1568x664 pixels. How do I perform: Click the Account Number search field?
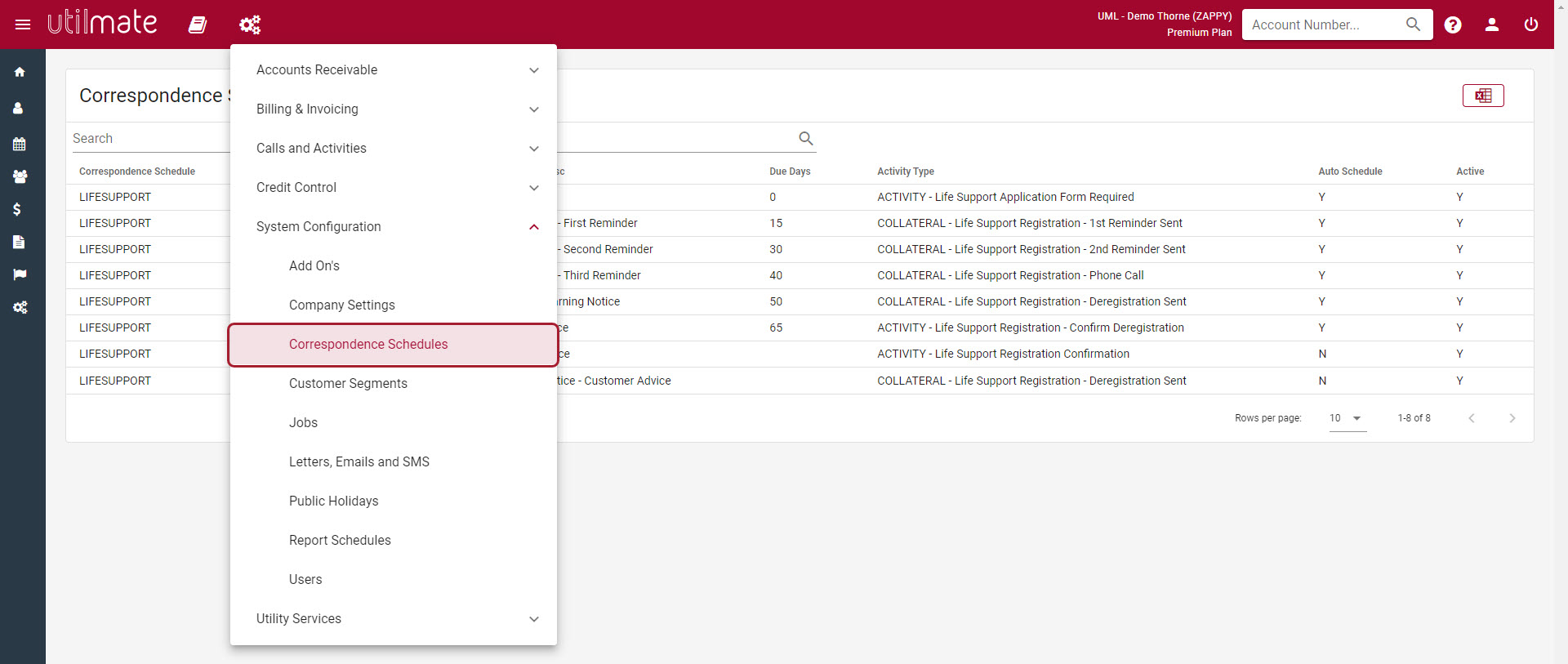coord(1323,25)
